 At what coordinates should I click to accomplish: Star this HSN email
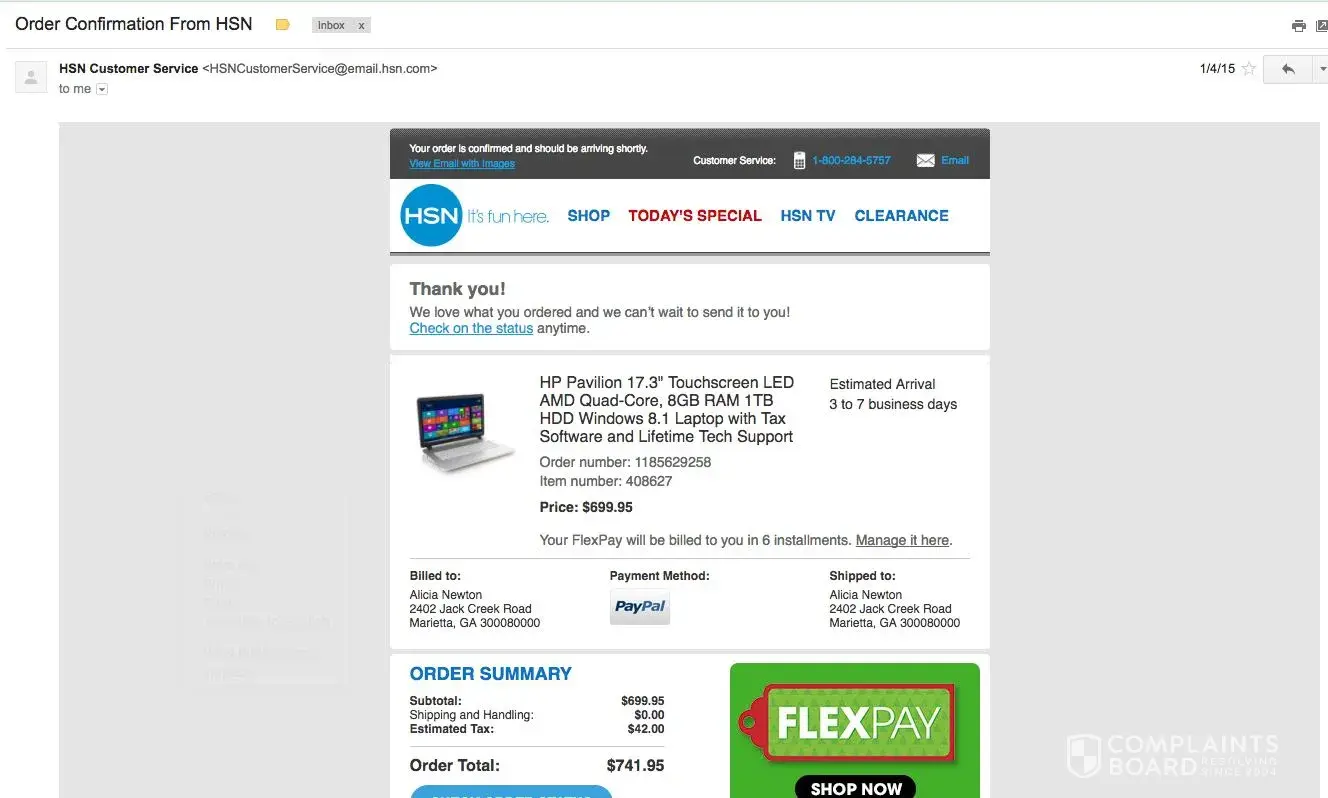(x=1248, y=69)
